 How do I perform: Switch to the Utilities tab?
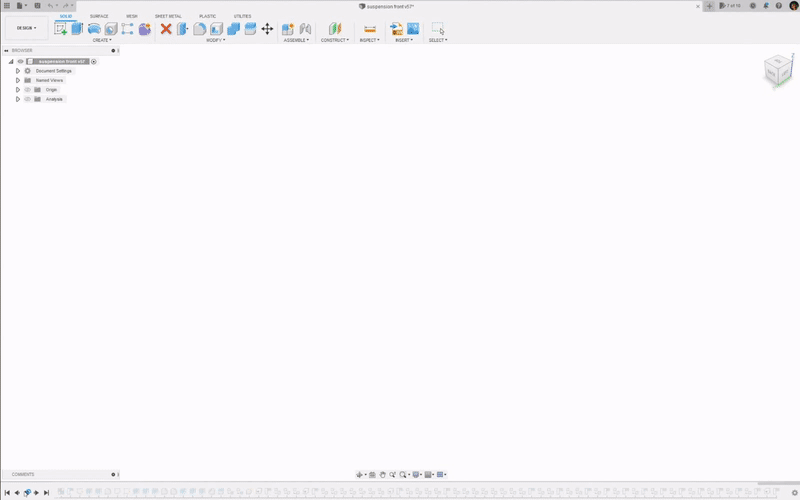[242, 16]
